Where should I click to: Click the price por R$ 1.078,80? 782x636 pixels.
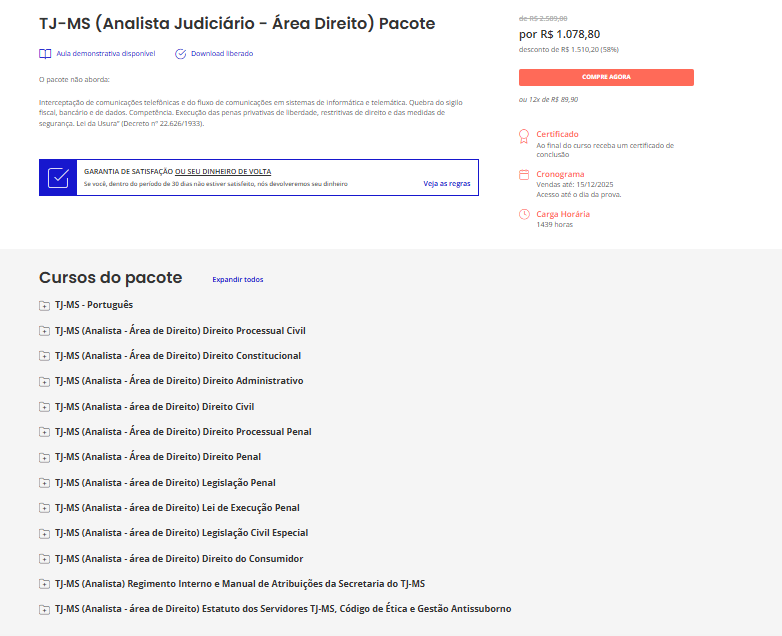click(x=559, y=34)
